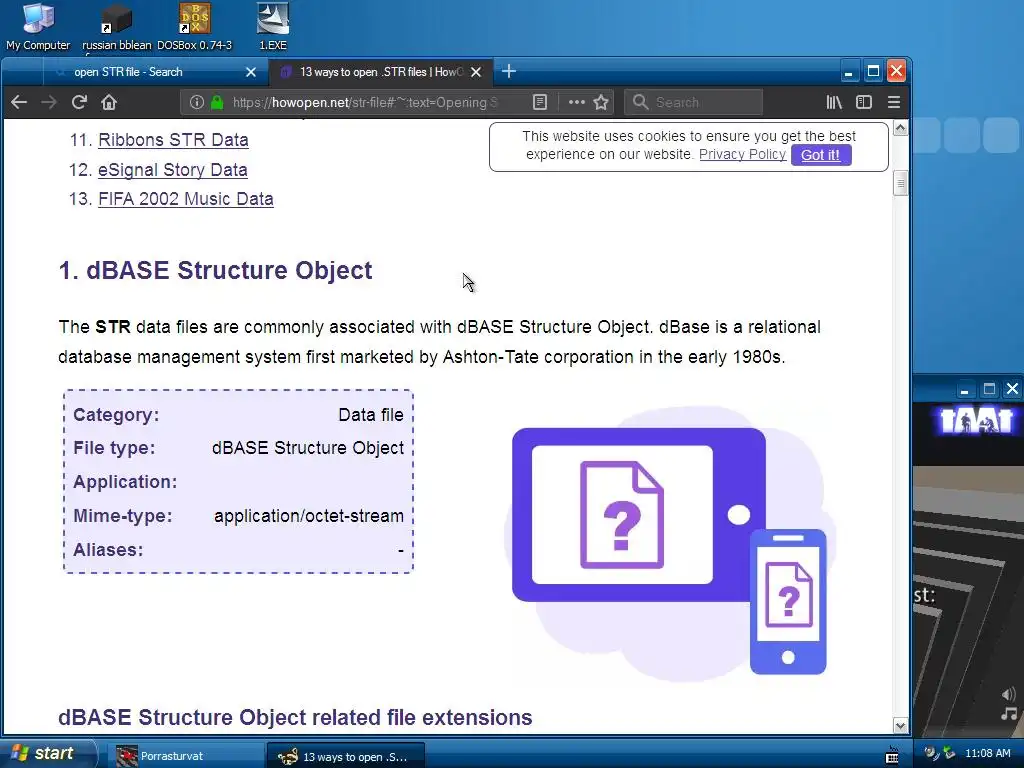Open FIFA 2002 Music Data link
This screenshot has width=1024, height=768.
tap(185, 199)
